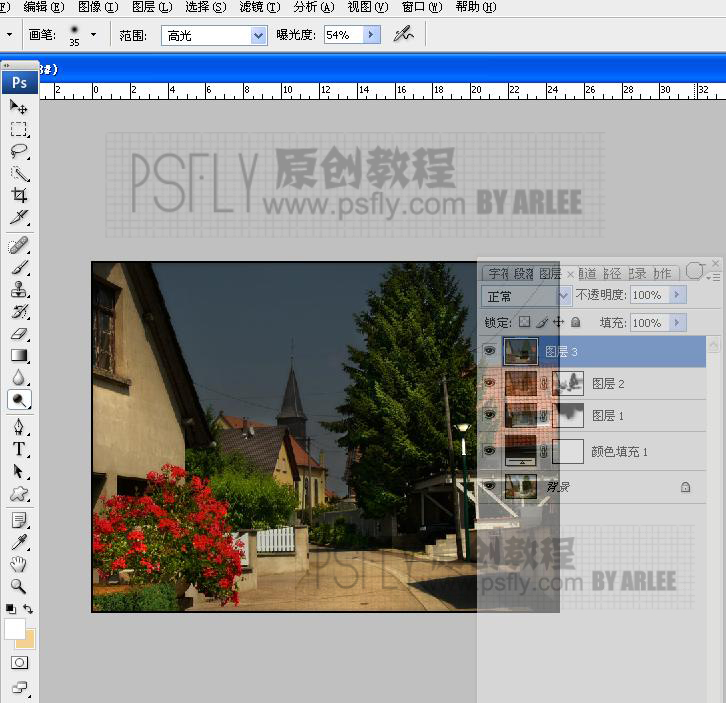Select the Lasso tool
Image resolution: width=726 pixels, height=703 pixels.
tap(19, 151)
